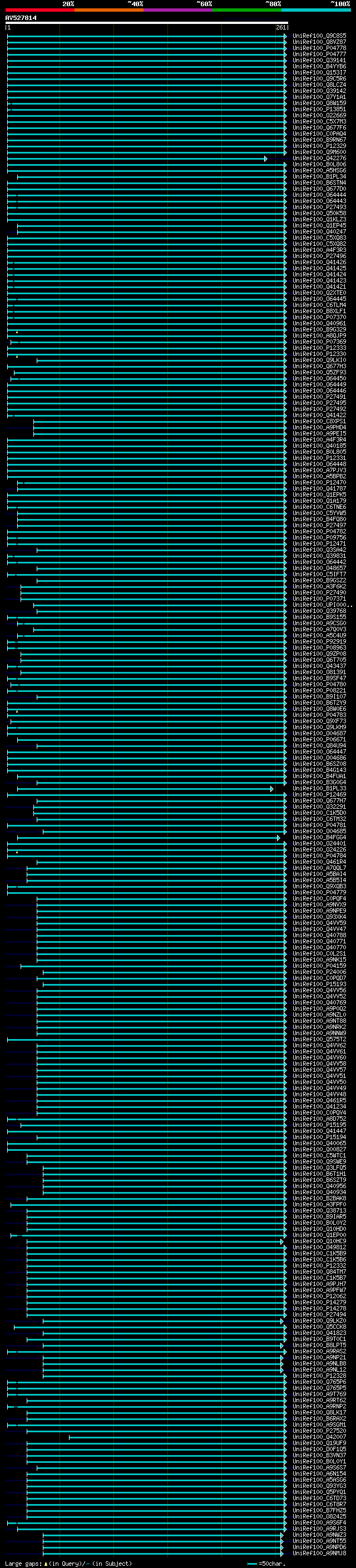Click the shortened alignment bar of UniRef100_B1PL33
356x1568 pixels.
coord(145,788)
